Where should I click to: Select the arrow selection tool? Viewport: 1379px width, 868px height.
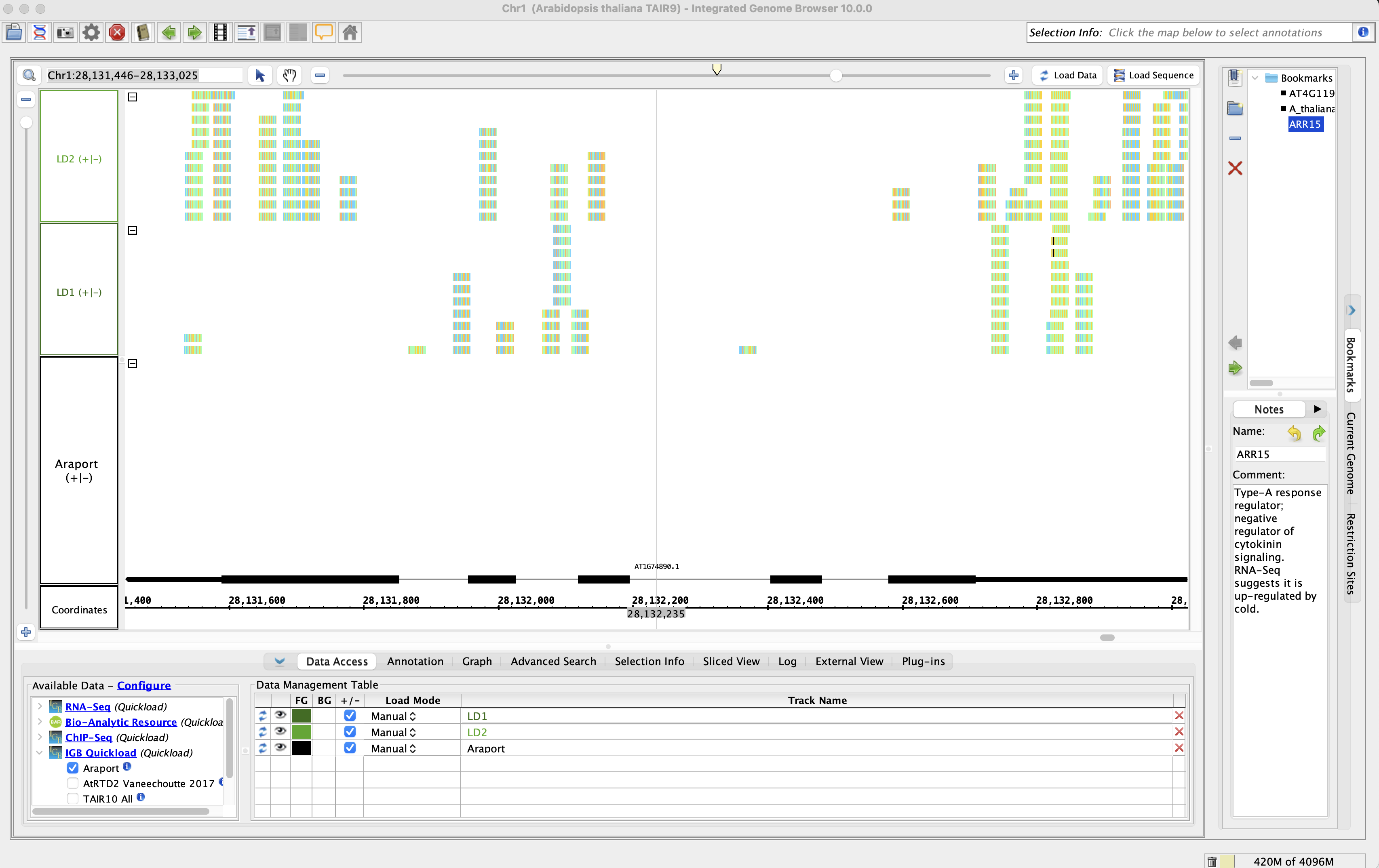point(260,75)
